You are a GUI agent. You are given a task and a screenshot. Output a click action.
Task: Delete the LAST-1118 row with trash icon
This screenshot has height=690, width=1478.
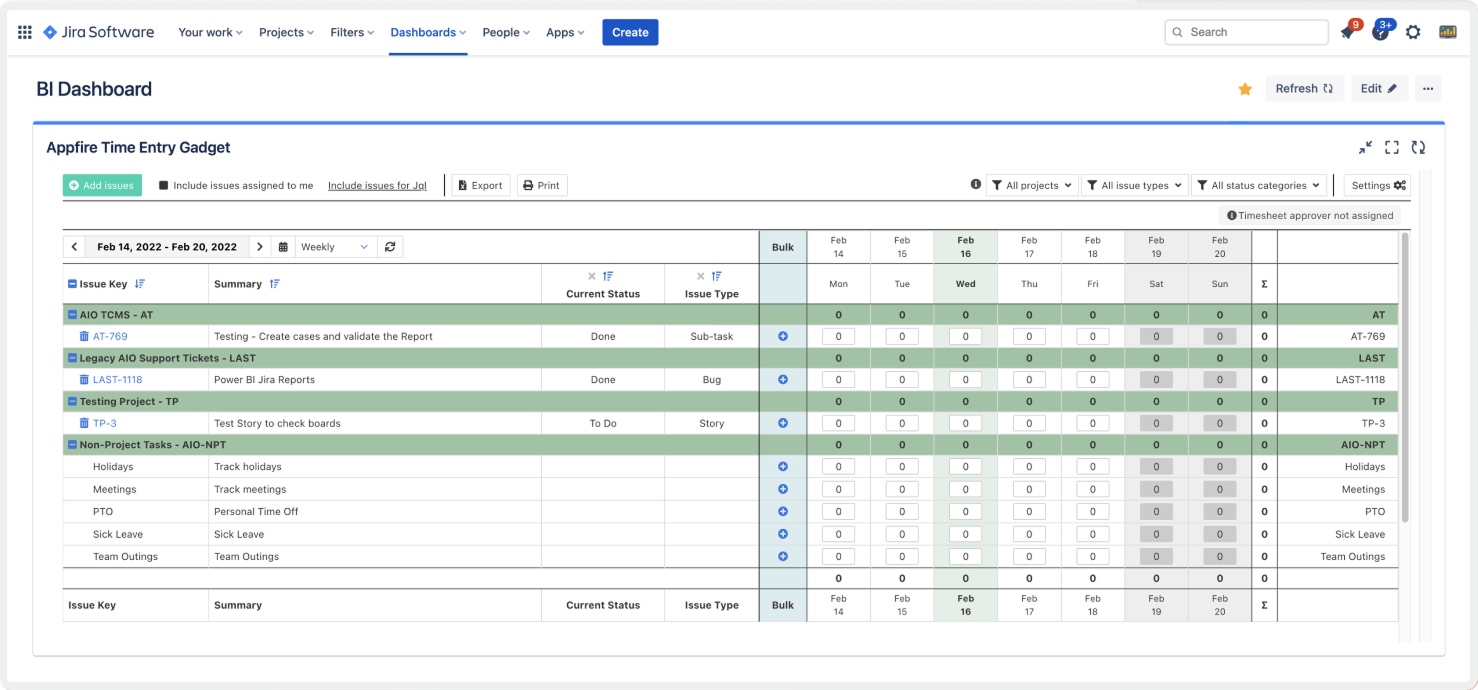click(x=84, y=380)
